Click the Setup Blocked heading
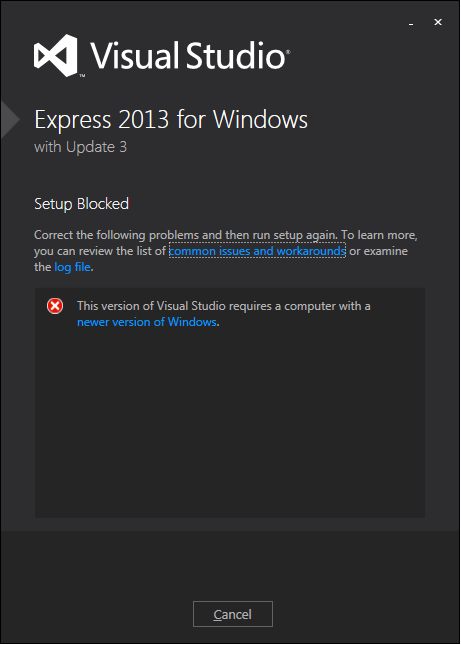Image resolution: width=461 pixels, height=645 pixels. pyautogui.click(x=81, y=204)
